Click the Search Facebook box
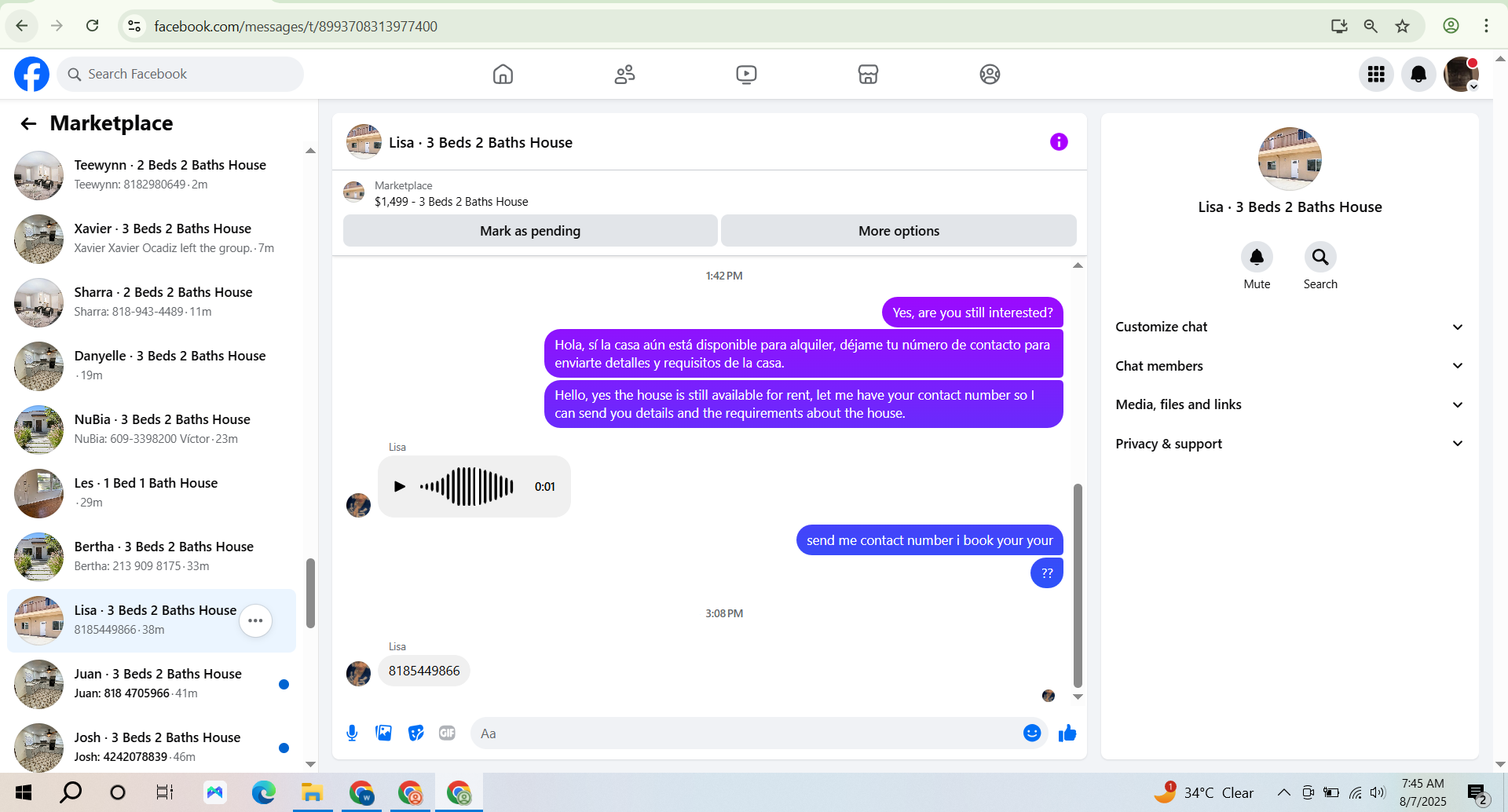Screen dimensions: 1508x812 click(x=180, y=74)
